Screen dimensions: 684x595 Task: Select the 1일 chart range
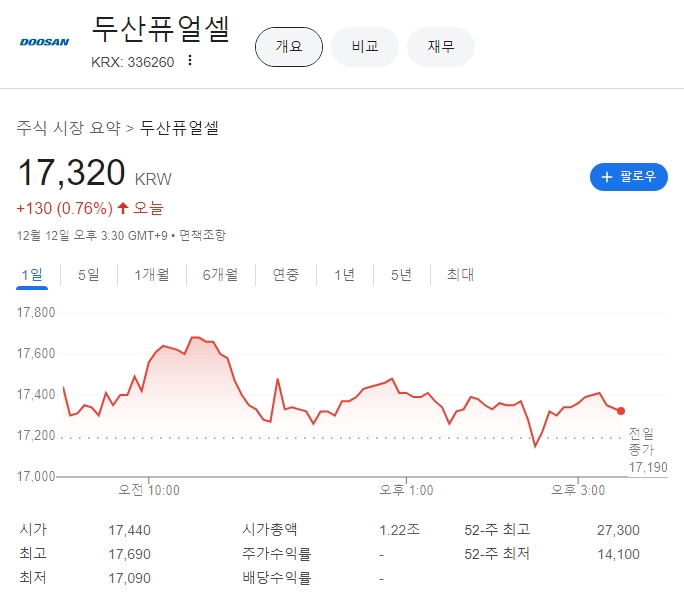tap(32, 275)
